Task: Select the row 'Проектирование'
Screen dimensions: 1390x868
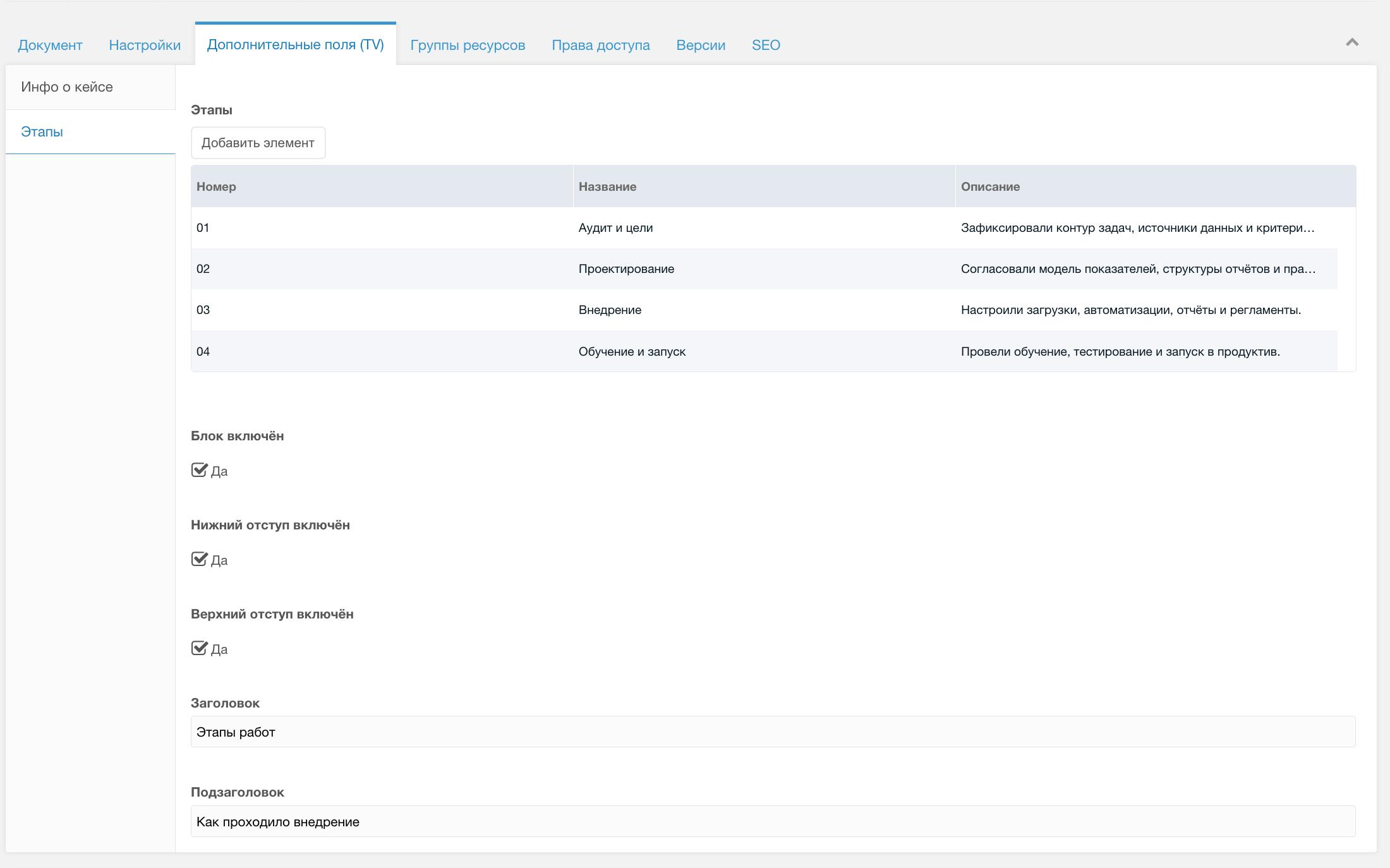Action: pos(626,268)
